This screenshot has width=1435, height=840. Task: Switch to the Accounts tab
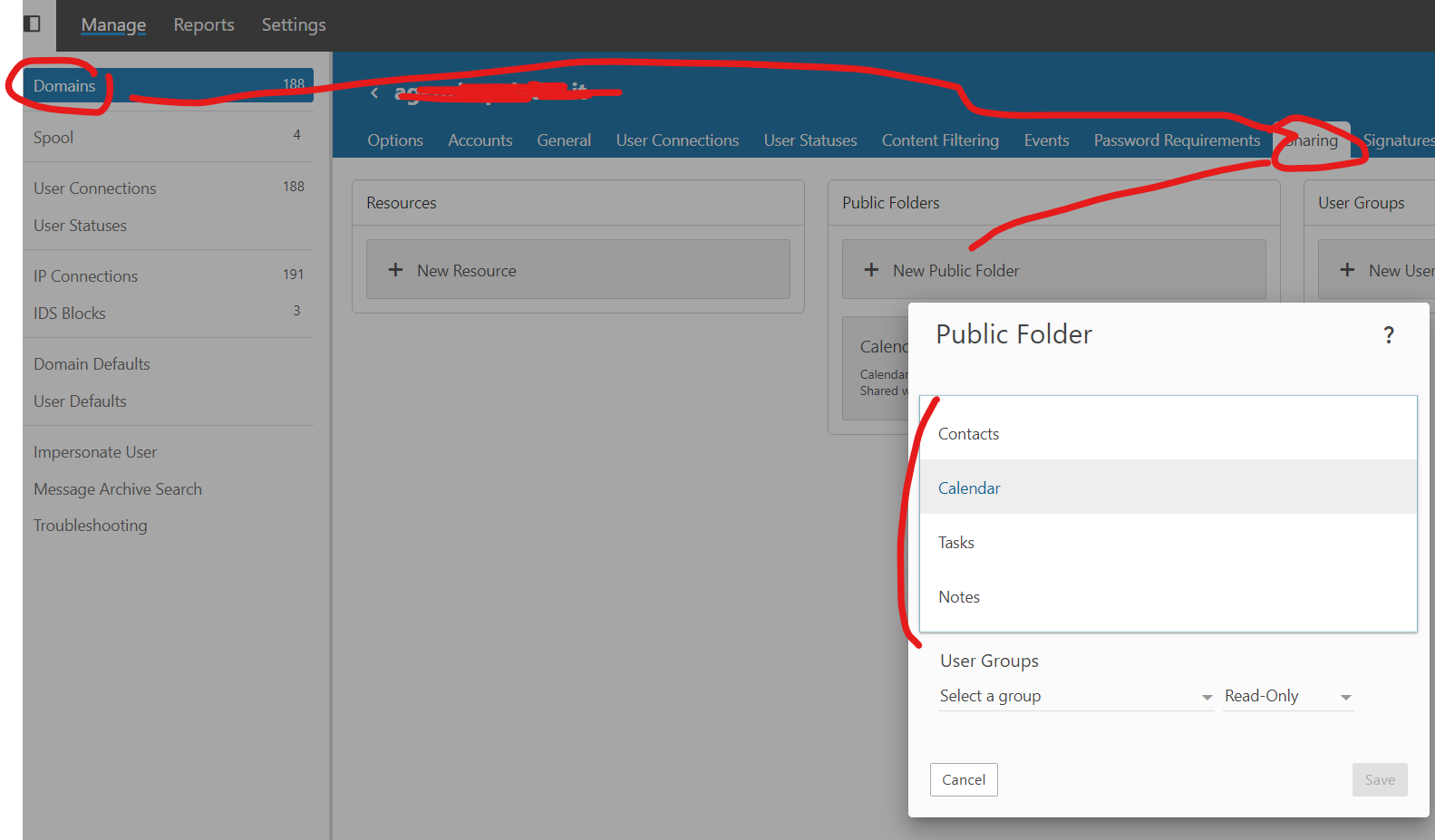coord(480,140)
